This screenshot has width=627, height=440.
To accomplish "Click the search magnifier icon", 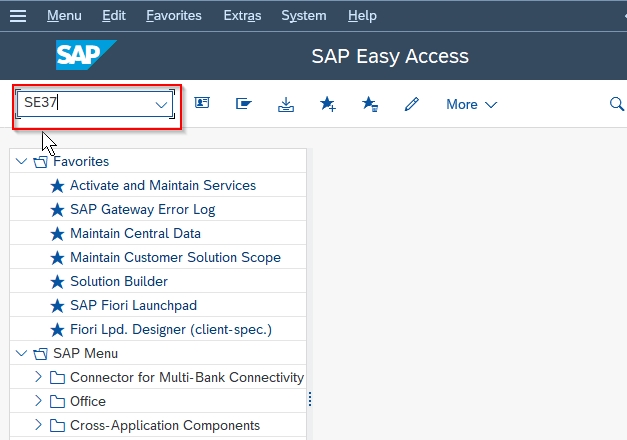I will tap(617, 104).
